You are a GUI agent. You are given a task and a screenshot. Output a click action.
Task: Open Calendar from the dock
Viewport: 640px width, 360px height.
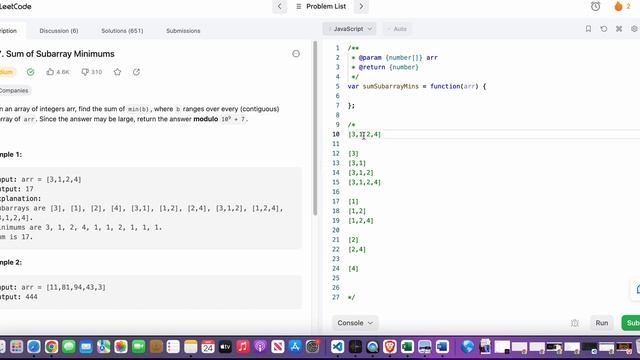208,347
